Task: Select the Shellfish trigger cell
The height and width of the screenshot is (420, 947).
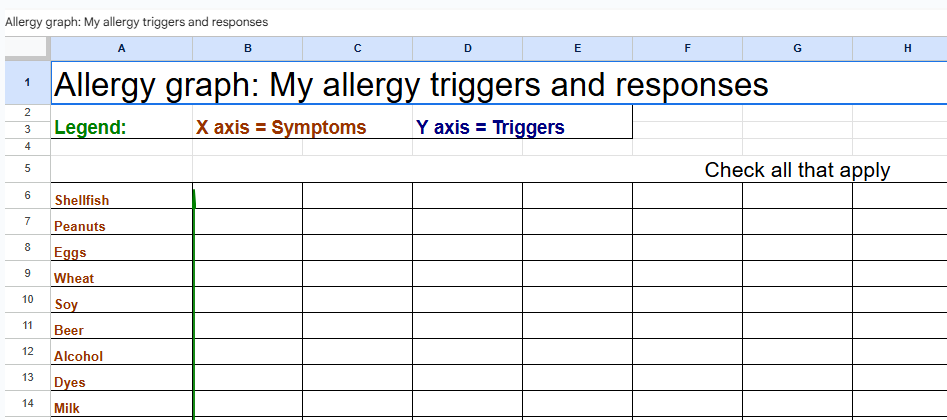Action: coord(82,200)
